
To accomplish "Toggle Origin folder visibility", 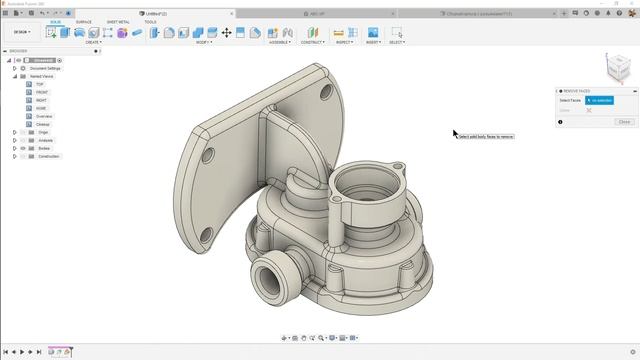I will pyautogui.click(x=23, y=132).
